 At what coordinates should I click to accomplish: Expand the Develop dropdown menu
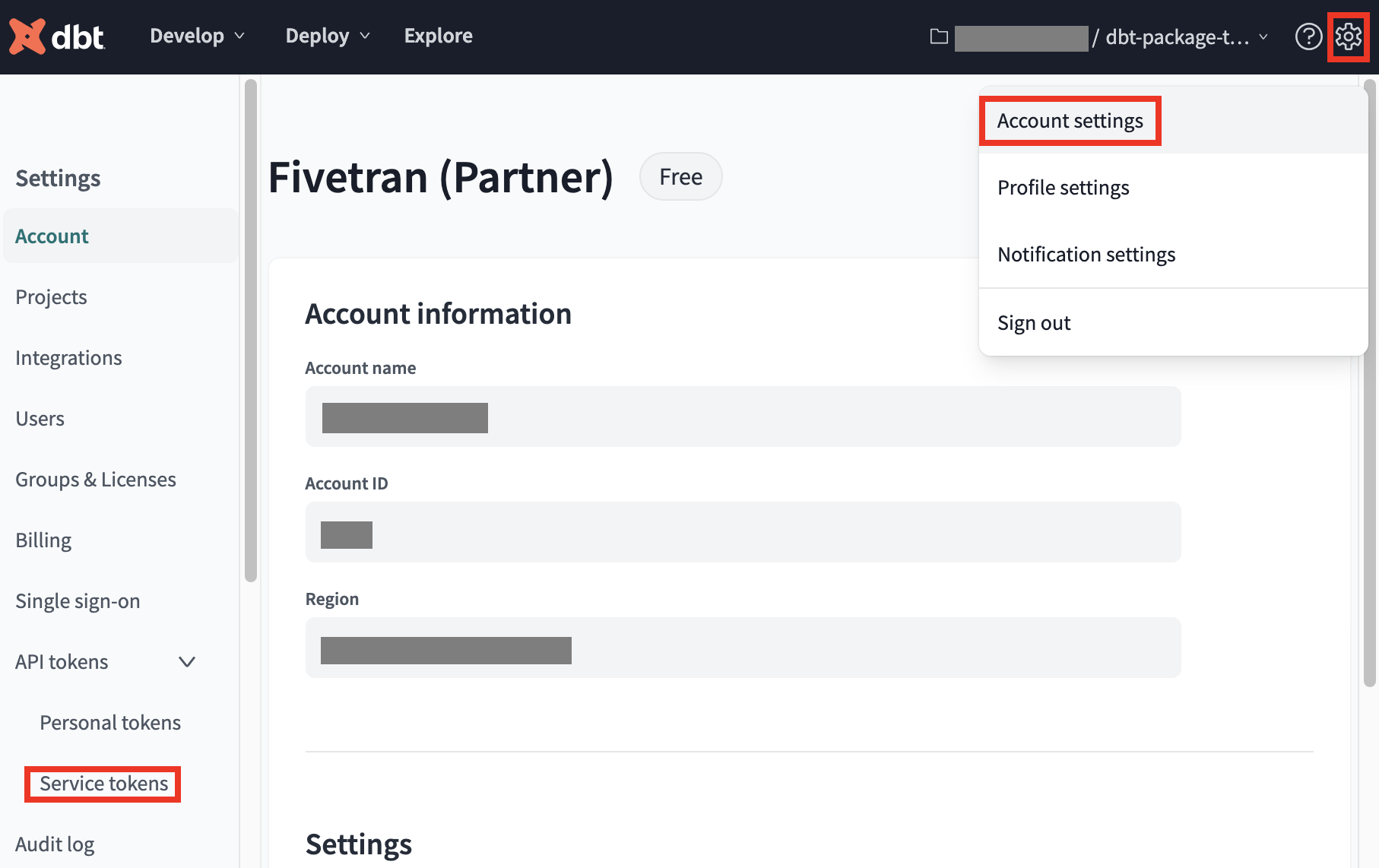click(197, 36)
